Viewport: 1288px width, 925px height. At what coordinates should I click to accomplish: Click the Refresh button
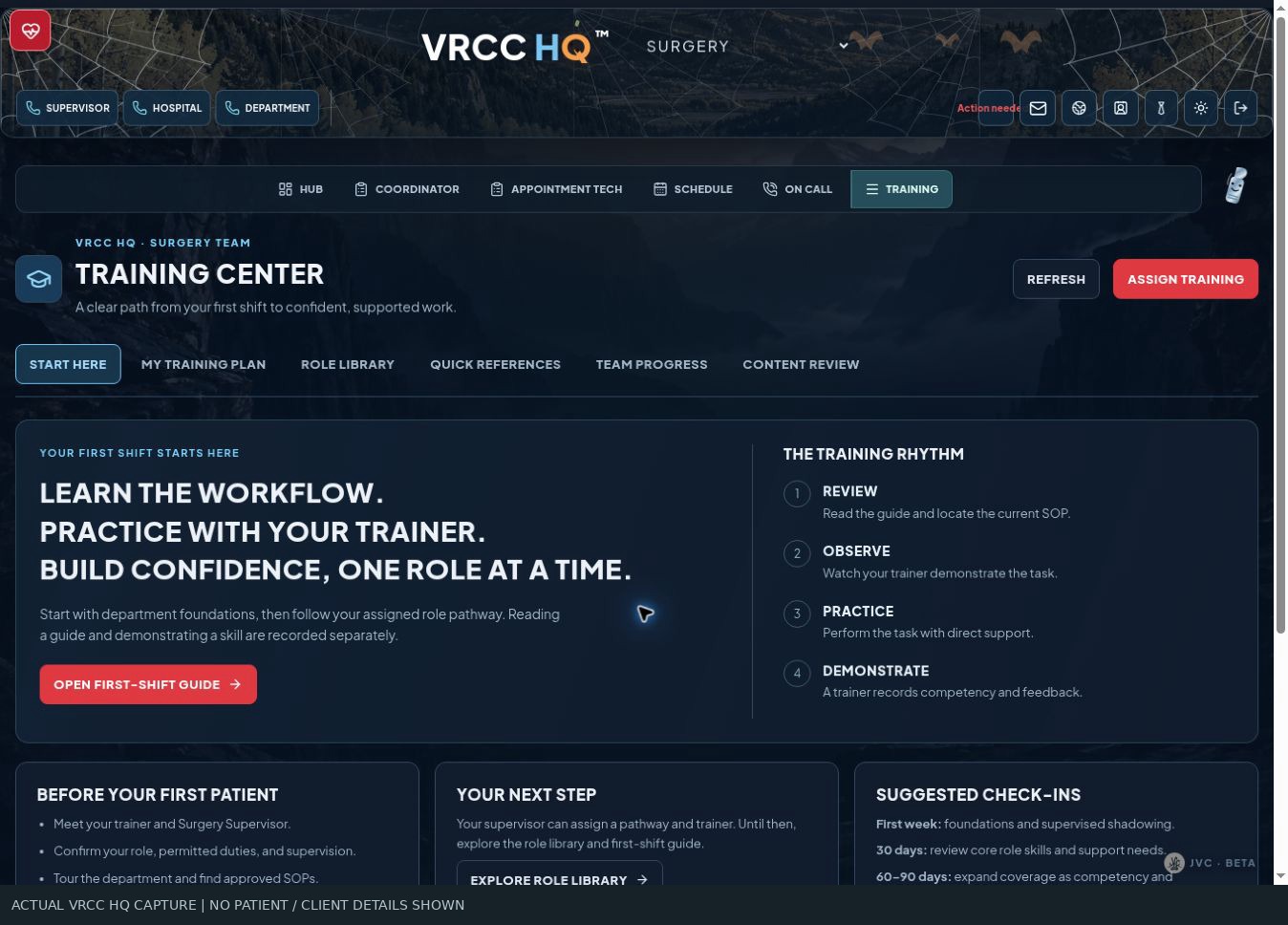[x=1056, y=279]
